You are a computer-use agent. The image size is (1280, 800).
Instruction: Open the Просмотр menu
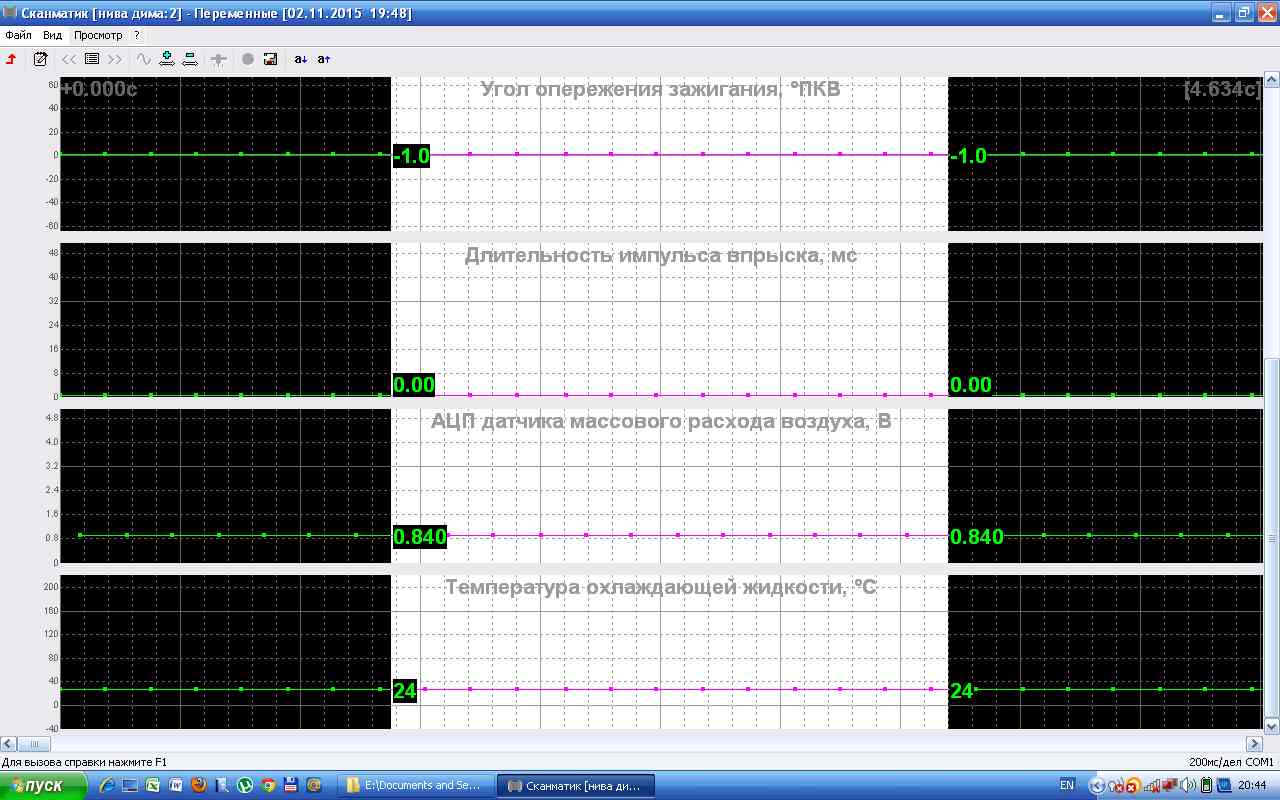tap(98, 35)
